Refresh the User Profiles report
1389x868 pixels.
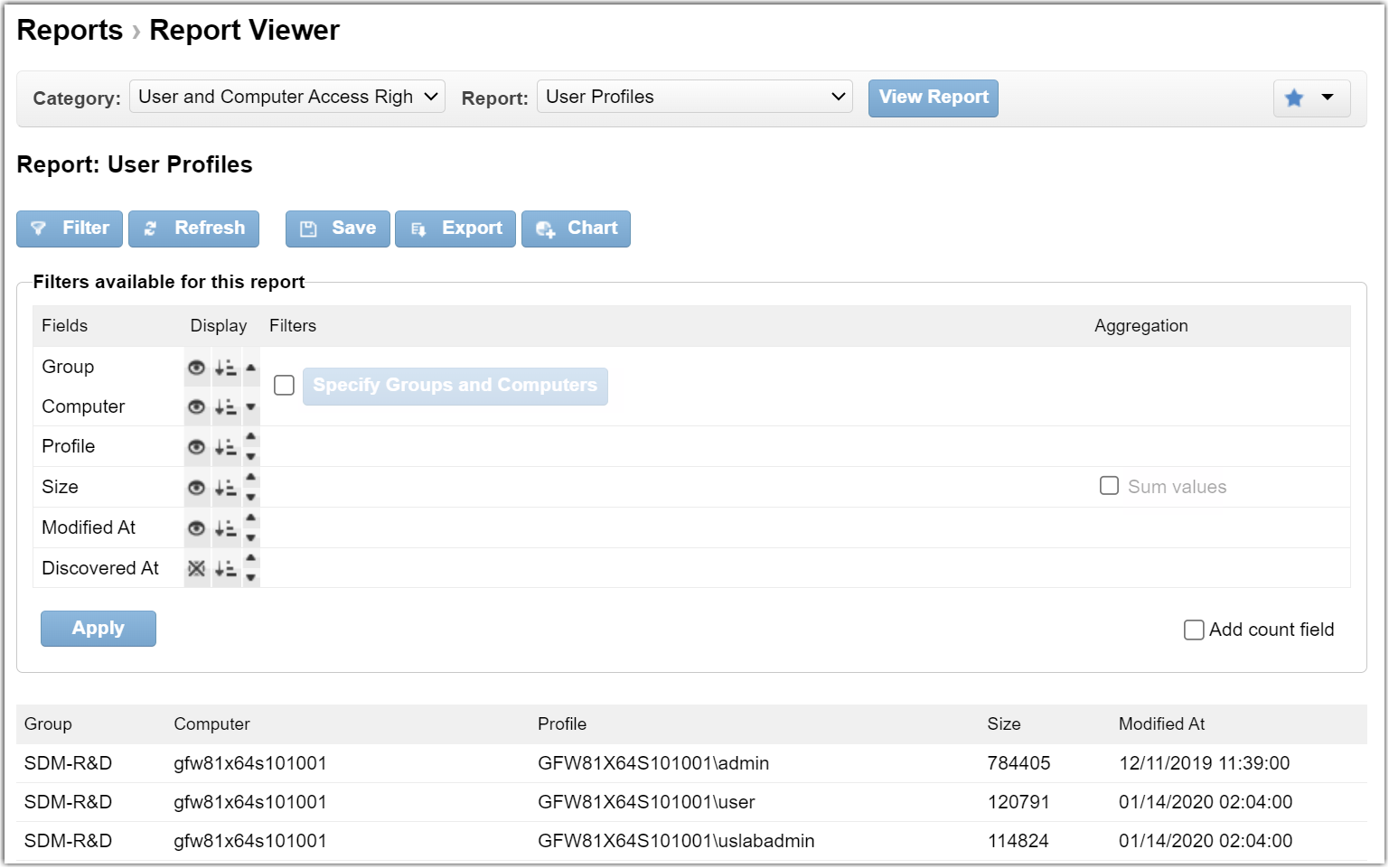click(x=193, y=229)
